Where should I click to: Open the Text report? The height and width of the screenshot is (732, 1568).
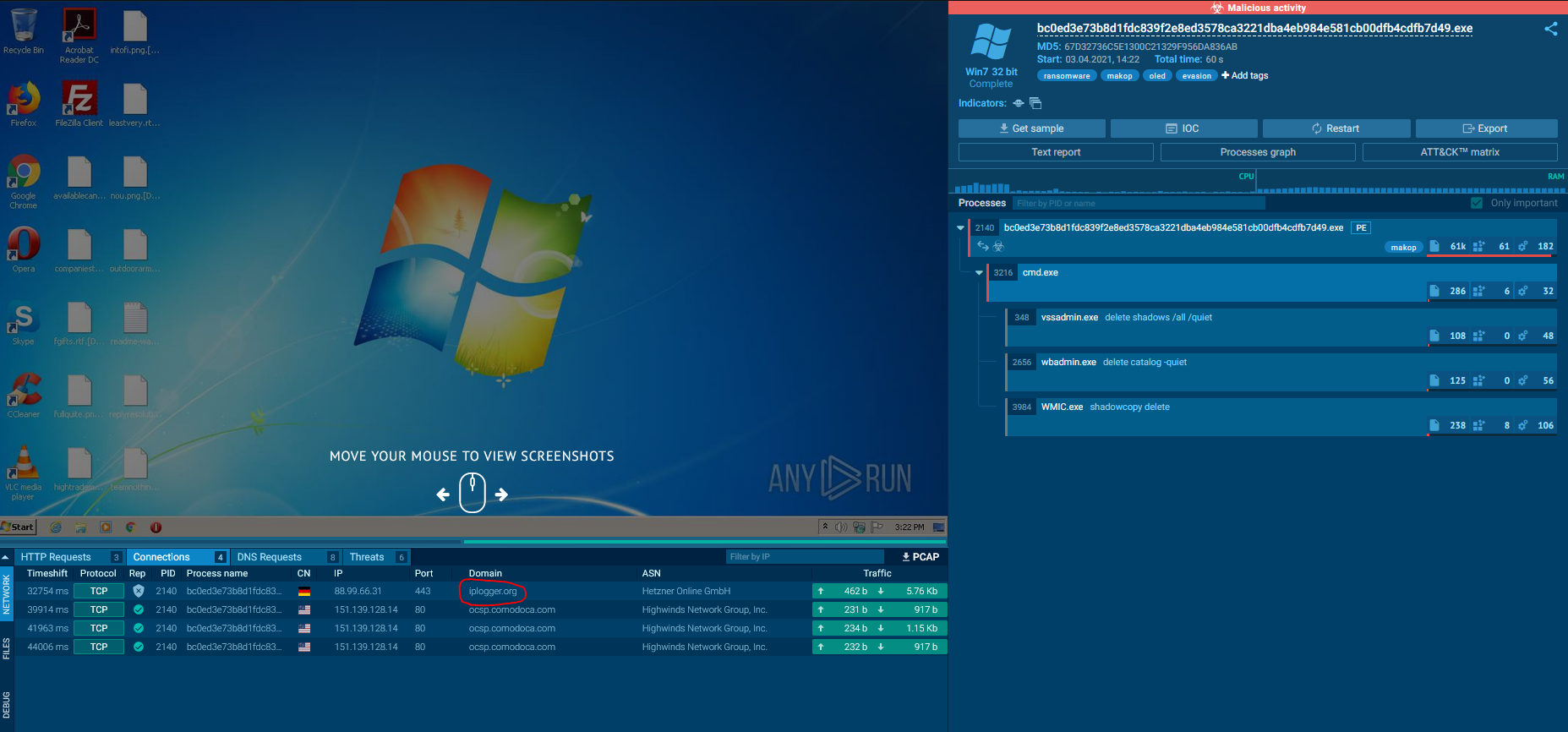(1056, 152)
